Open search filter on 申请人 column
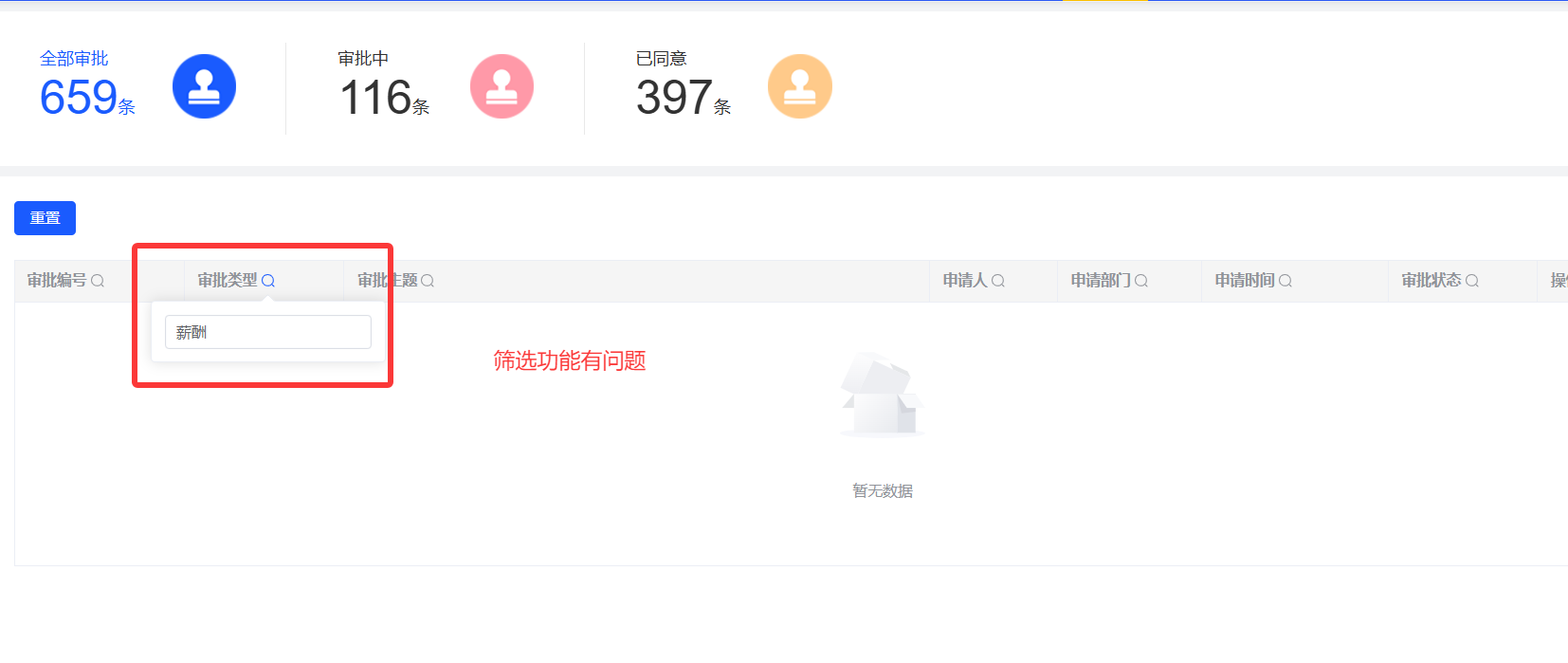The width and height of the screenshot is (1568, 663). point(998,281)
